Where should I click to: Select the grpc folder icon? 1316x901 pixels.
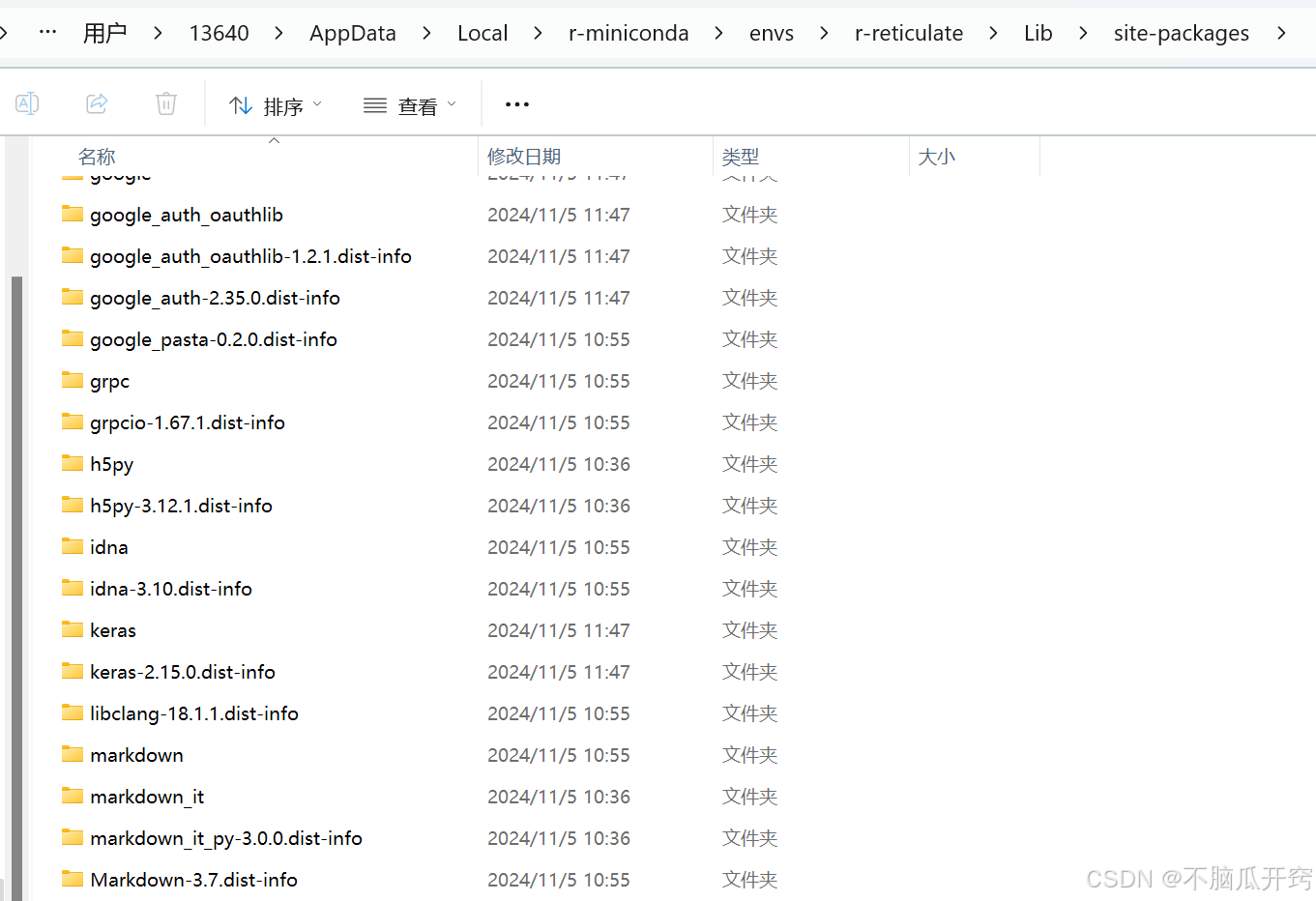coord(73,380)
